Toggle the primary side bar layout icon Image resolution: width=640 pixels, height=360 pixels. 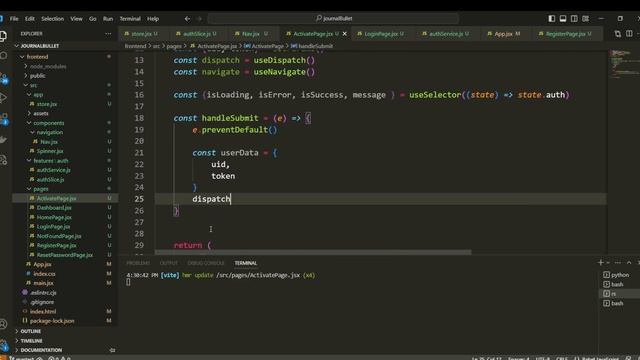pos(552,19)
